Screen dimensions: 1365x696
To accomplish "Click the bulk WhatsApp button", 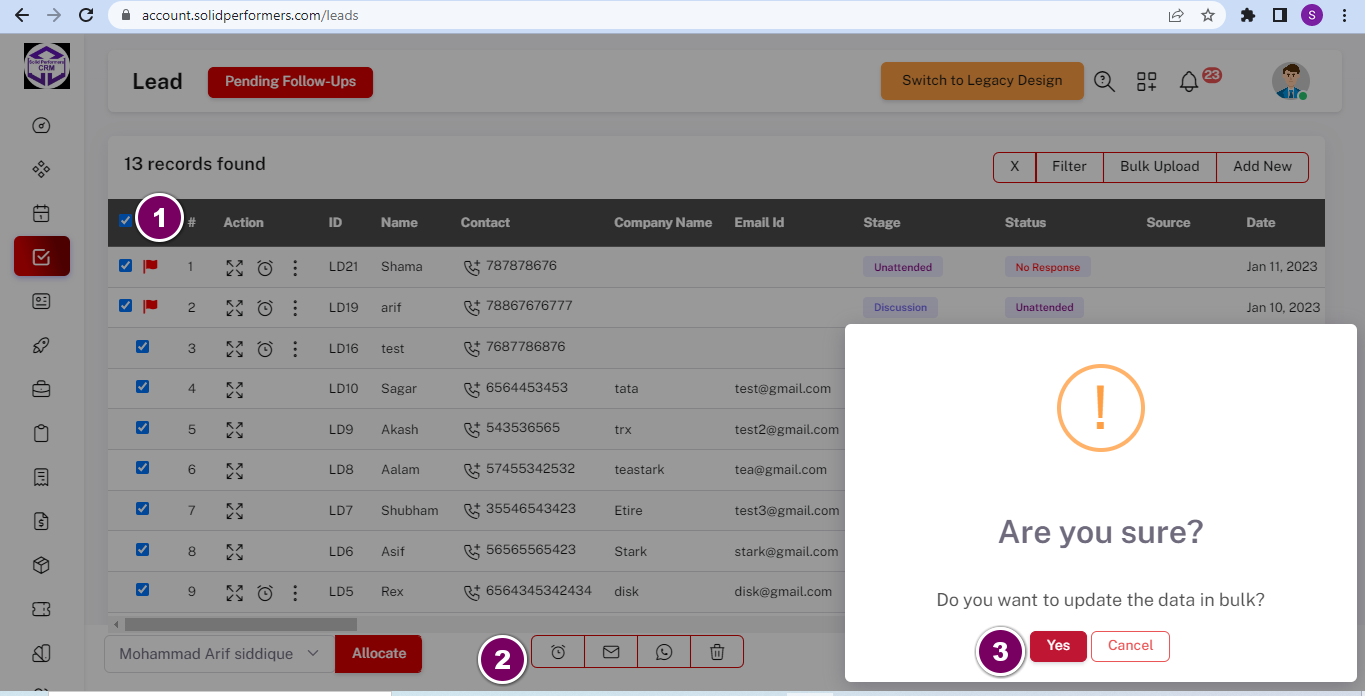I will 664,652.
